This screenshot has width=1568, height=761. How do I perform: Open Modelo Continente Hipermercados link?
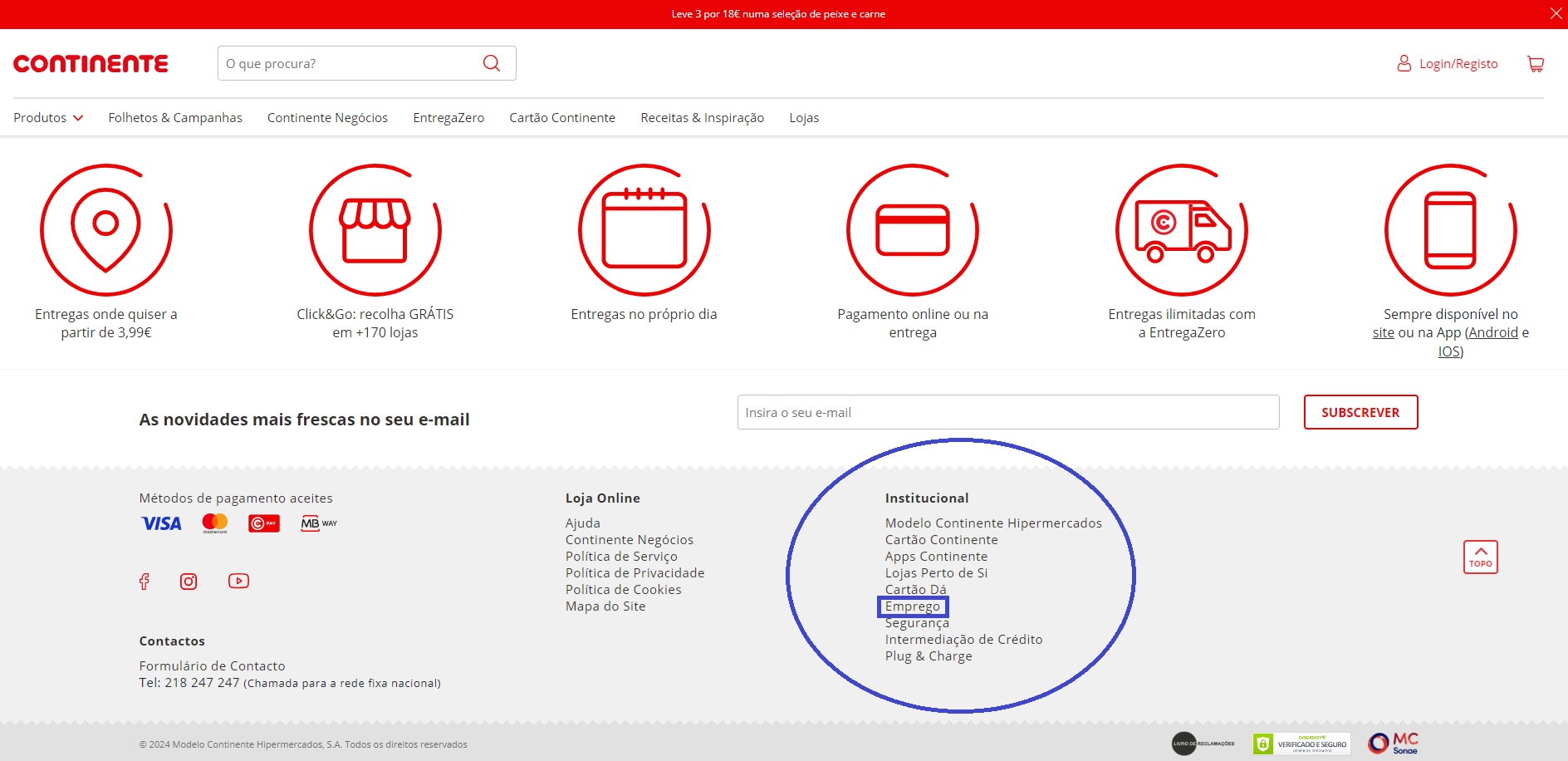tap(993, 523)
